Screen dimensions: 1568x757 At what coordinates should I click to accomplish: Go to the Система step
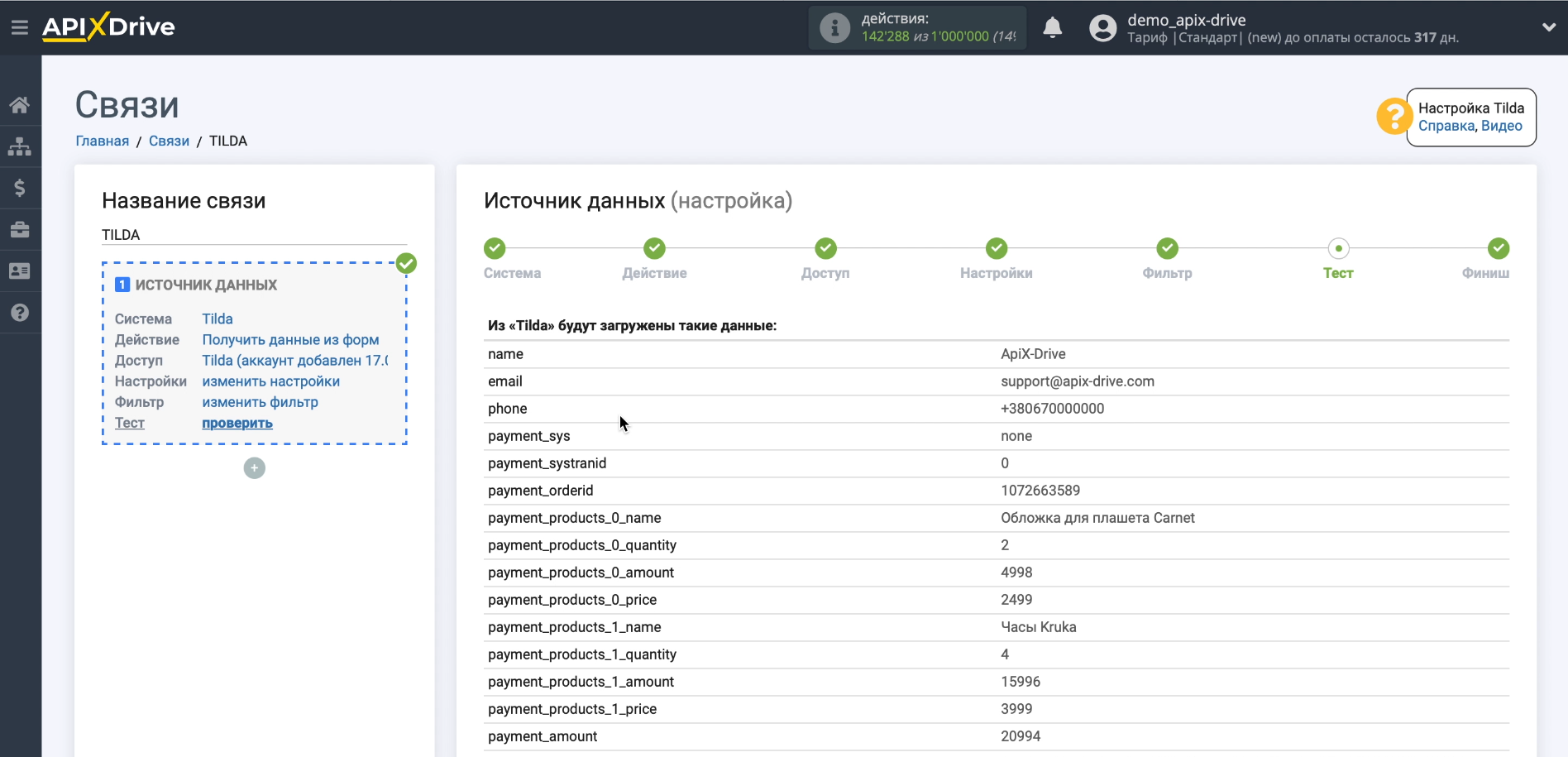(495, 248)
